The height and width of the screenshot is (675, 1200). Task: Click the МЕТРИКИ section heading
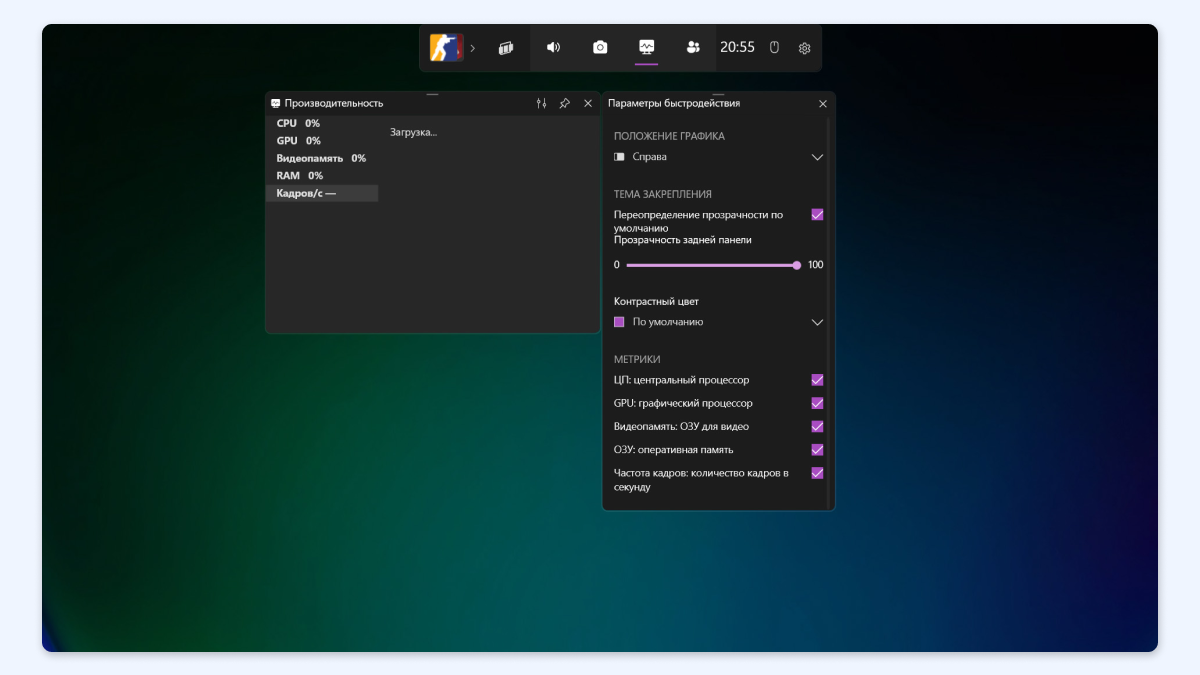point(637,359)
